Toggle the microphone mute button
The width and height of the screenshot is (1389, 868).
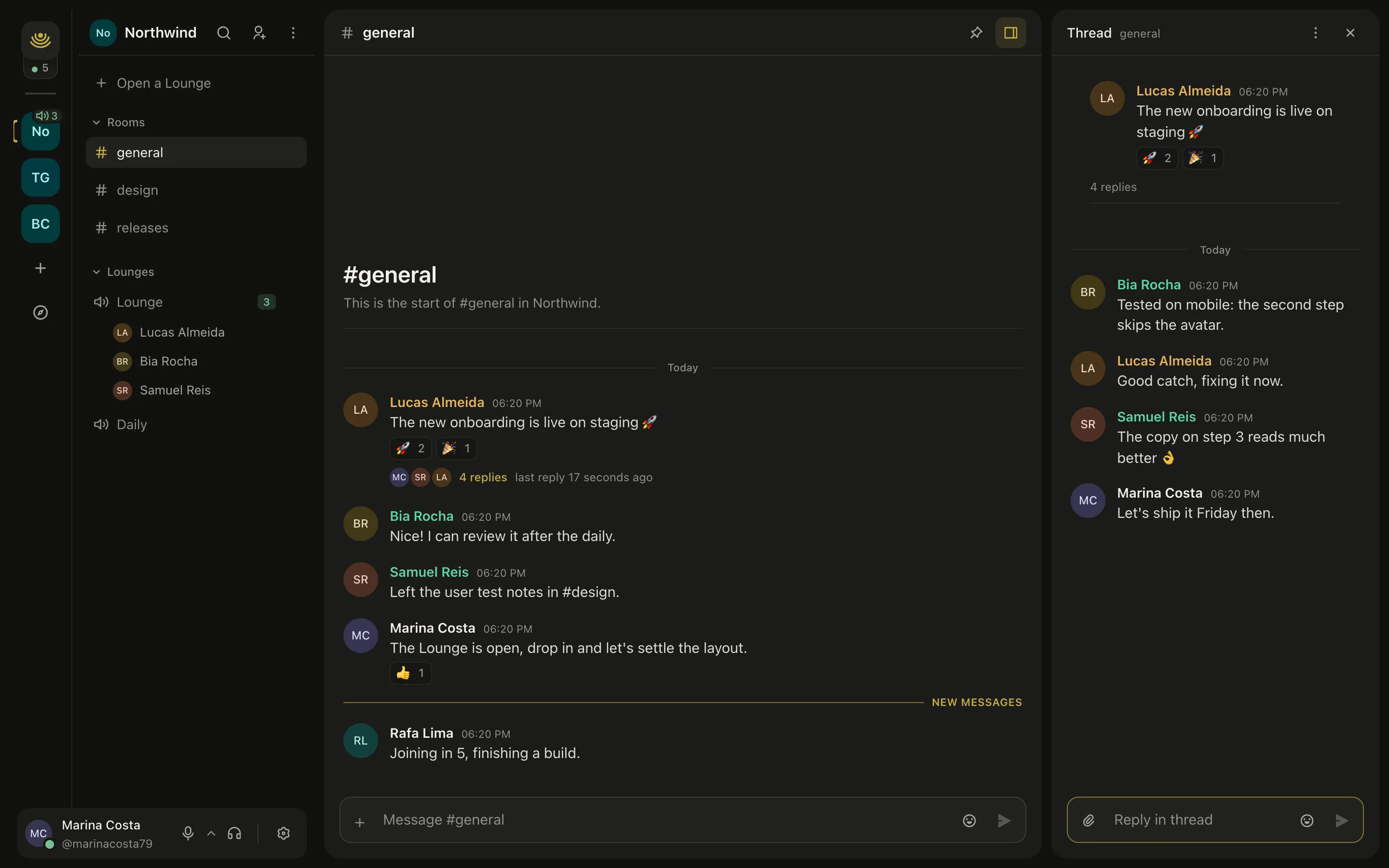tap(188, 833)
